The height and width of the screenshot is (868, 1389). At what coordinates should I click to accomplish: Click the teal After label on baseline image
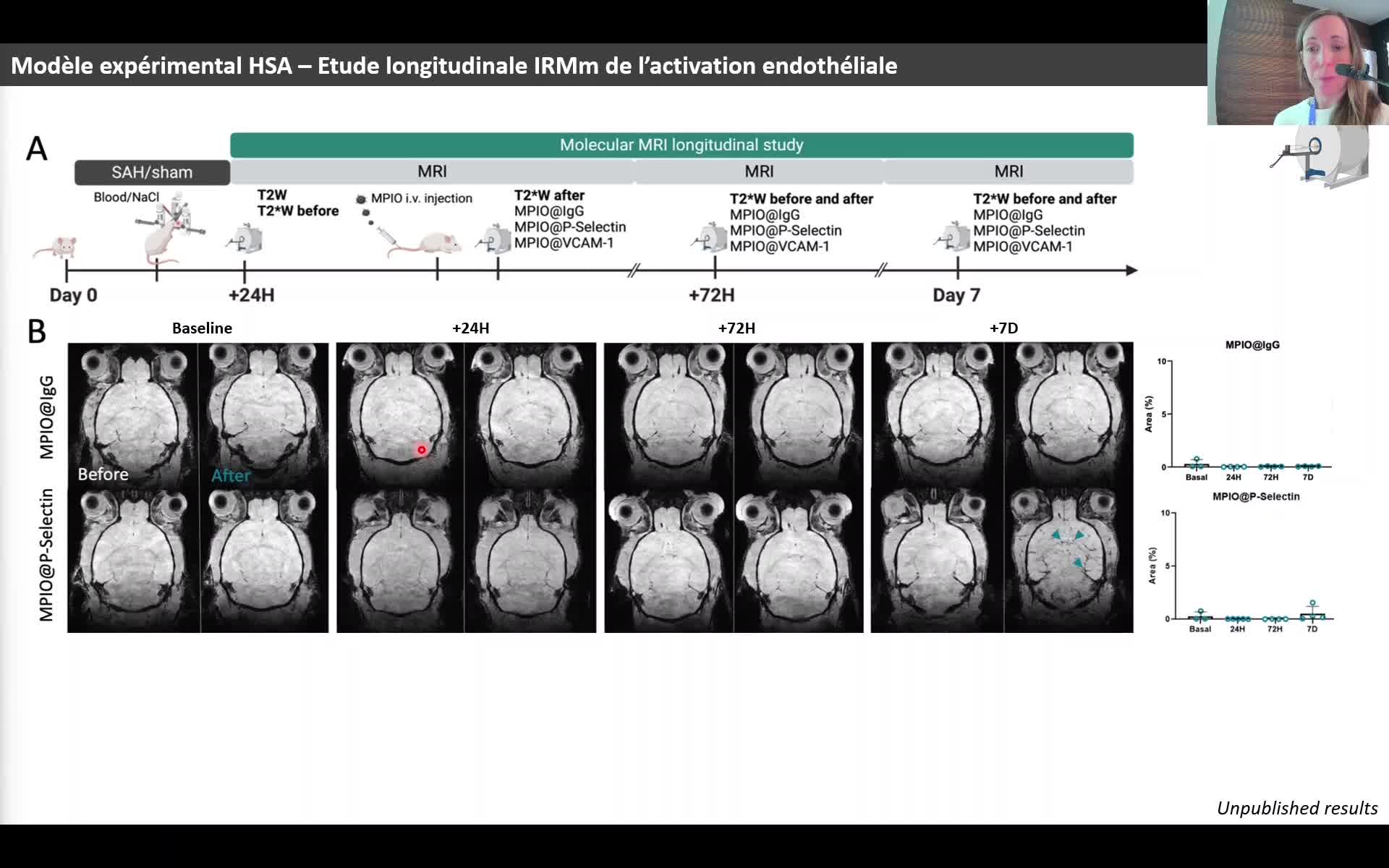(230, 475)
